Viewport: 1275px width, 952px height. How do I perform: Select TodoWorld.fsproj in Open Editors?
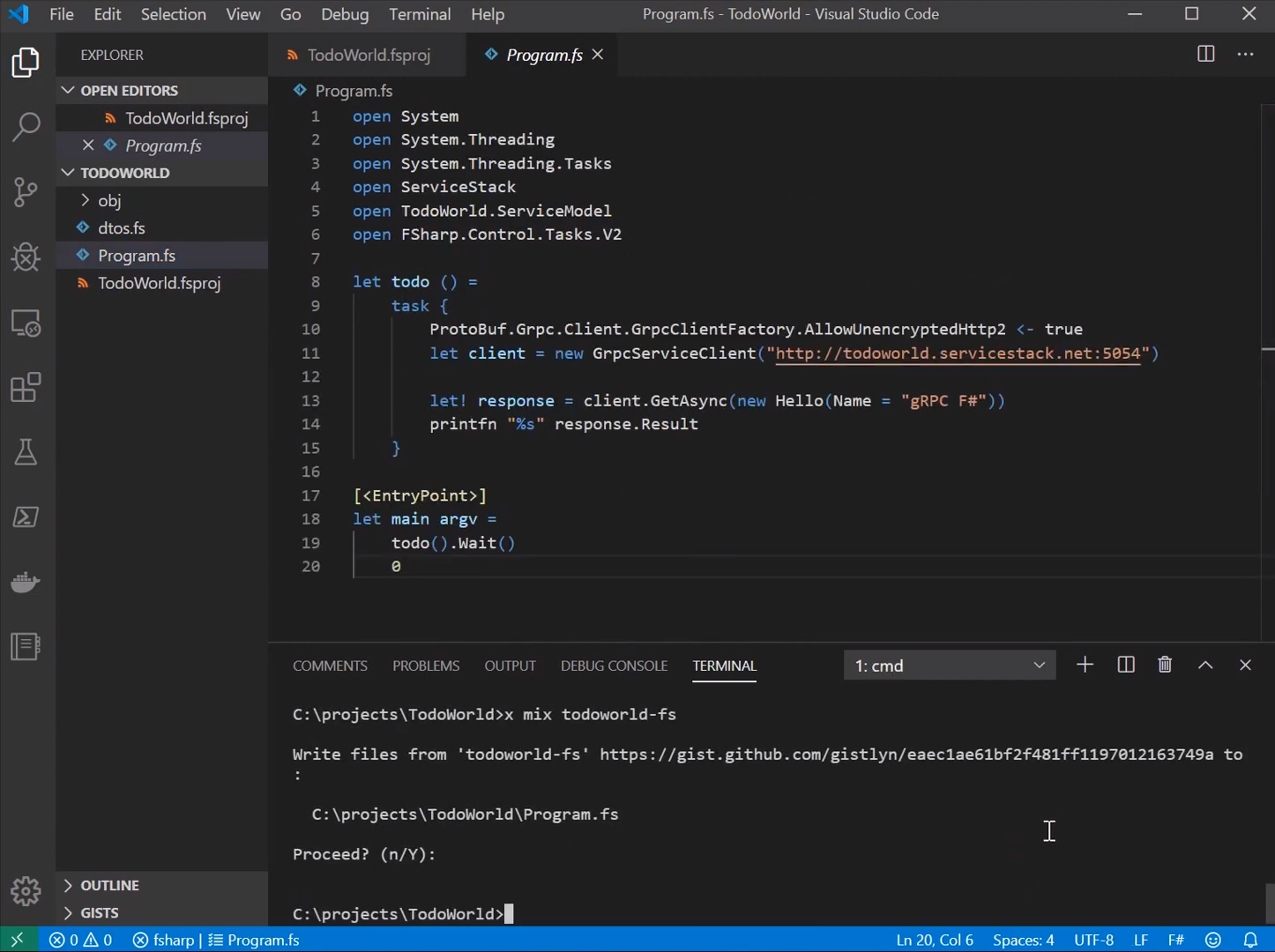pos(162,118)
